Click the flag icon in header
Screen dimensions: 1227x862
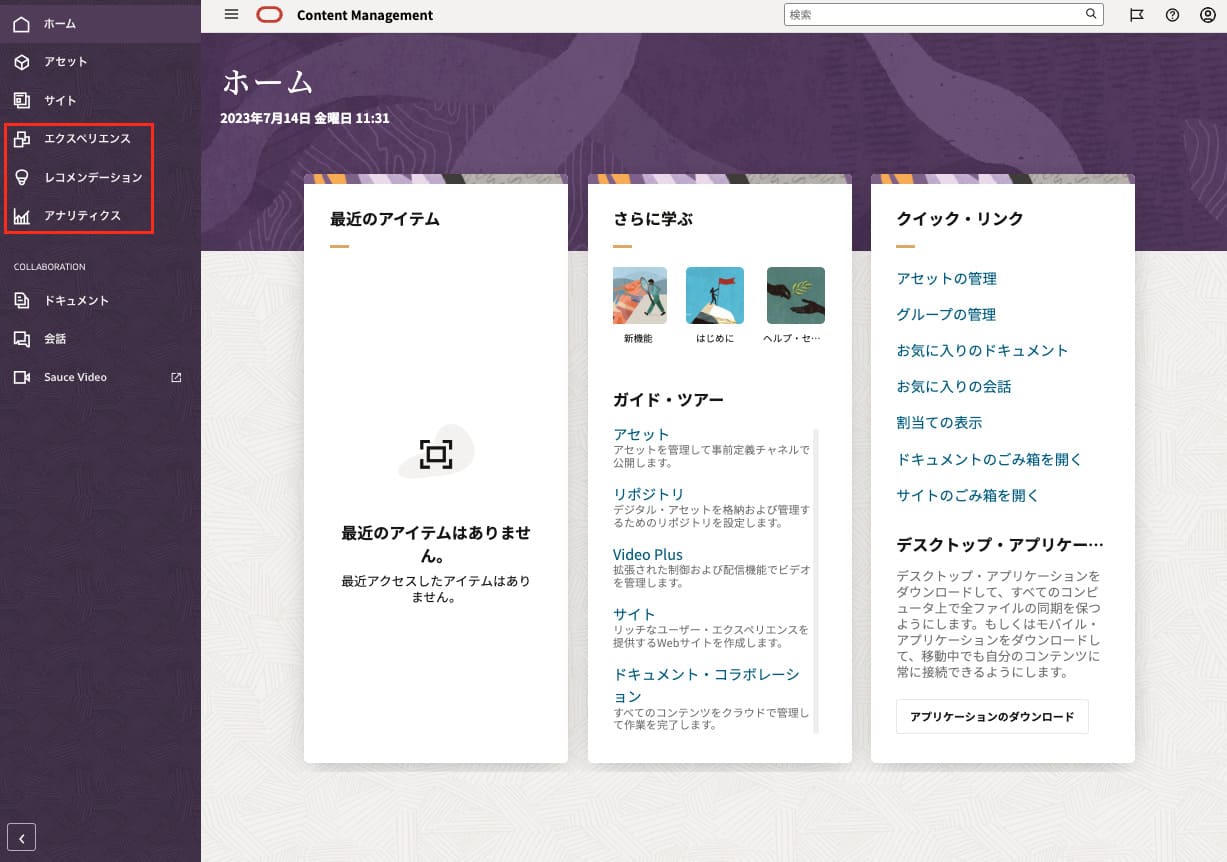(1136, 15)
